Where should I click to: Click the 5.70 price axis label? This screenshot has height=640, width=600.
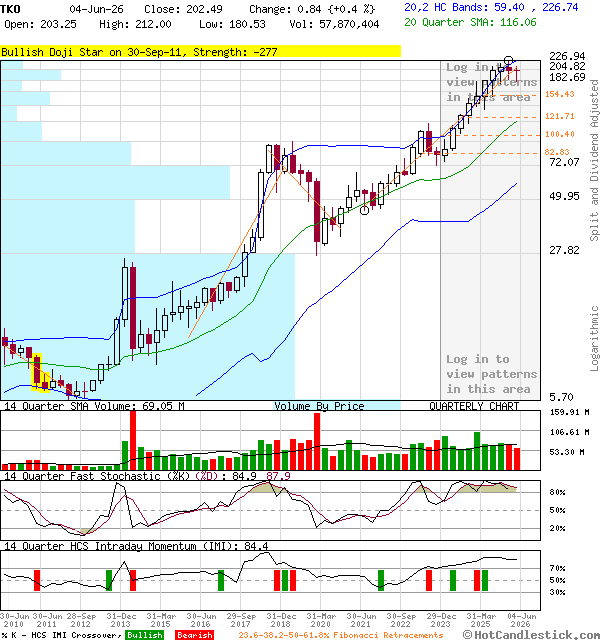click(561, 397)
